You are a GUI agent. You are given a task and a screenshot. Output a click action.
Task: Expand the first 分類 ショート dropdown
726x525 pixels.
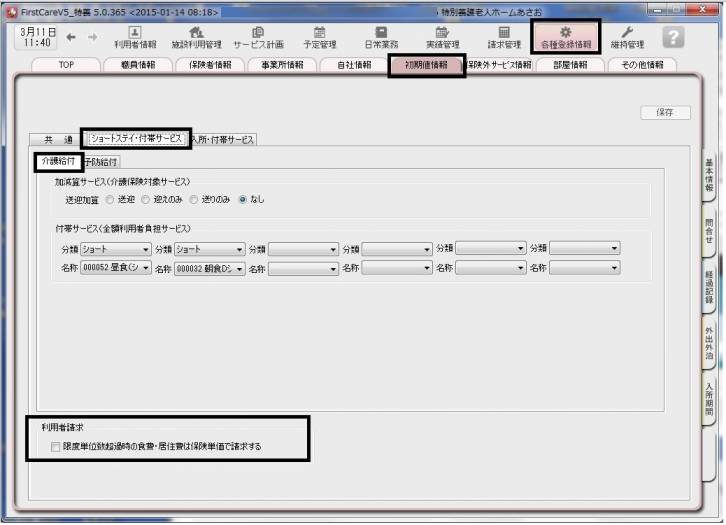click(x=145, y=249)
